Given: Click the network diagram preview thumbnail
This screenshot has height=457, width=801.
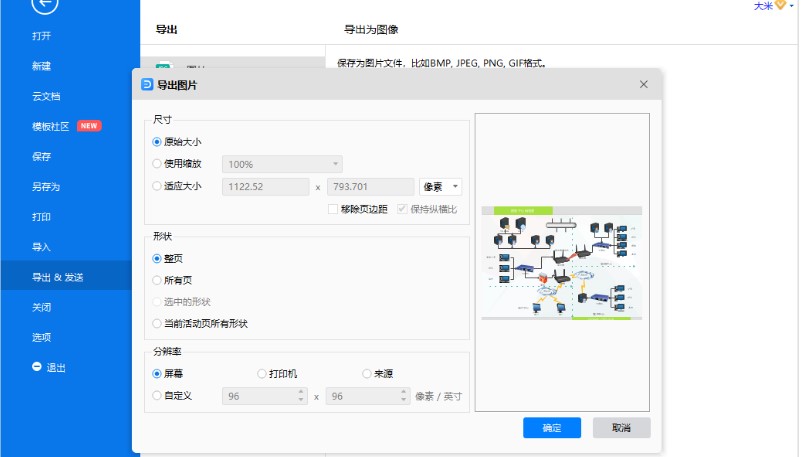Looking at the screenshot, I should click(x=561, y=263).
